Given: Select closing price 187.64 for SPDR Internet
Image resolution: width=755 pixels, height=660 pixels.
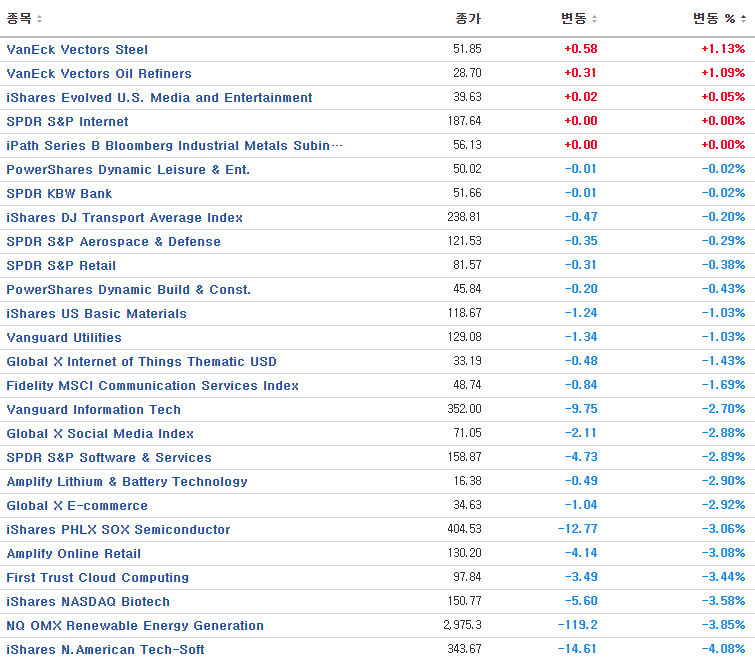Looking at the screenshot, I should click(465, 121).
